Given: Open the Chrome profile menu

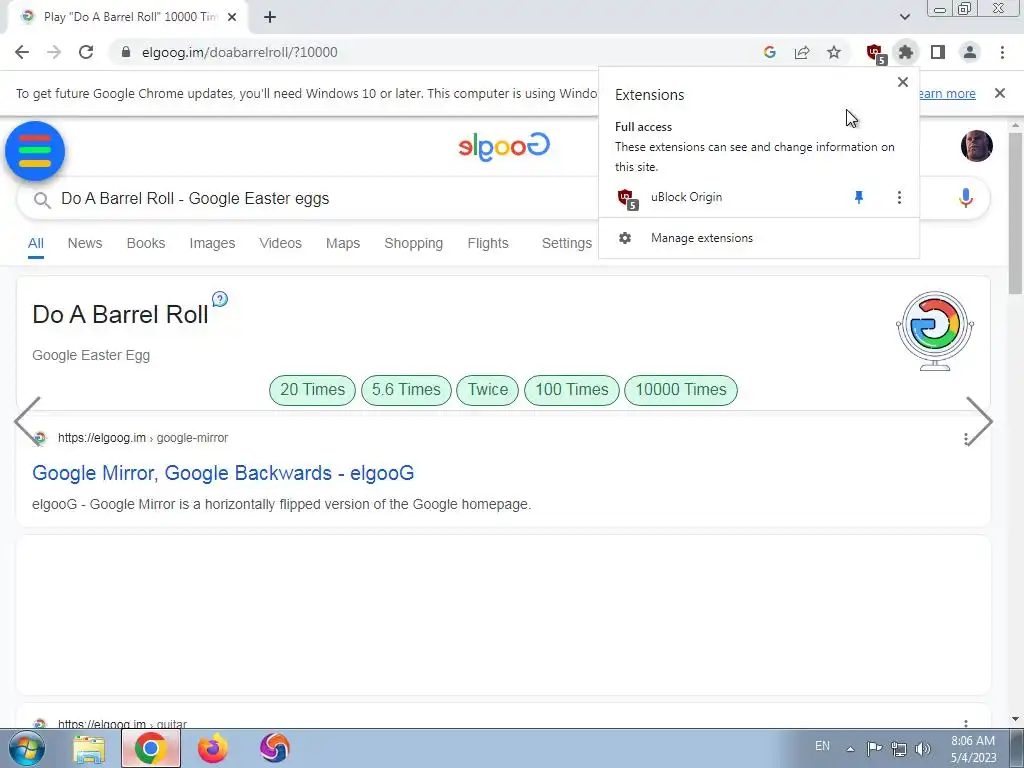Looking at the screenshot, I should pos(970,52).
